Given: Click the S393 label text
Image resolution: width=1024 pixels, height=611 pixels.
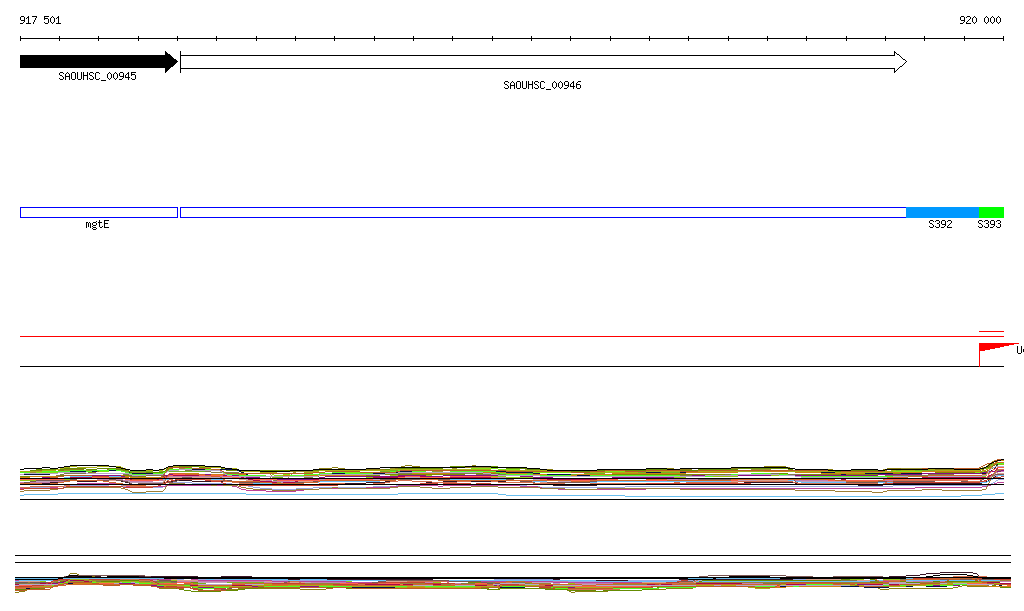Looking at the screenshot, I should [989, 225].
